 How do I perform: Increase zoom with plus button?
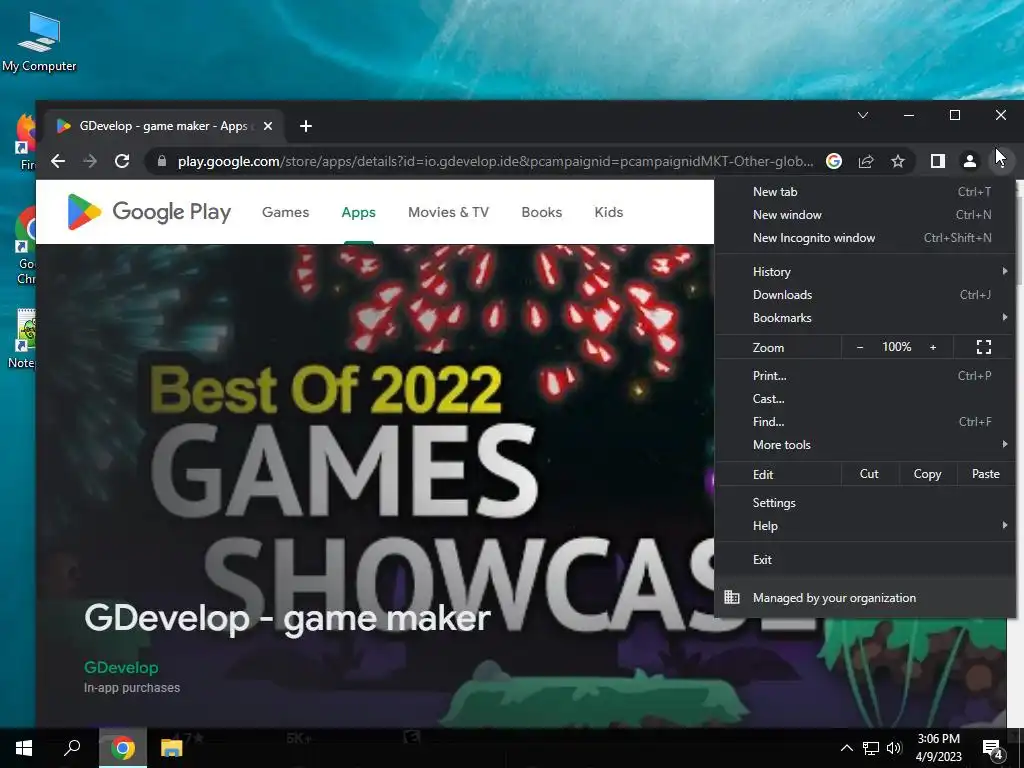pyautogui.click(x=933, y=347)
